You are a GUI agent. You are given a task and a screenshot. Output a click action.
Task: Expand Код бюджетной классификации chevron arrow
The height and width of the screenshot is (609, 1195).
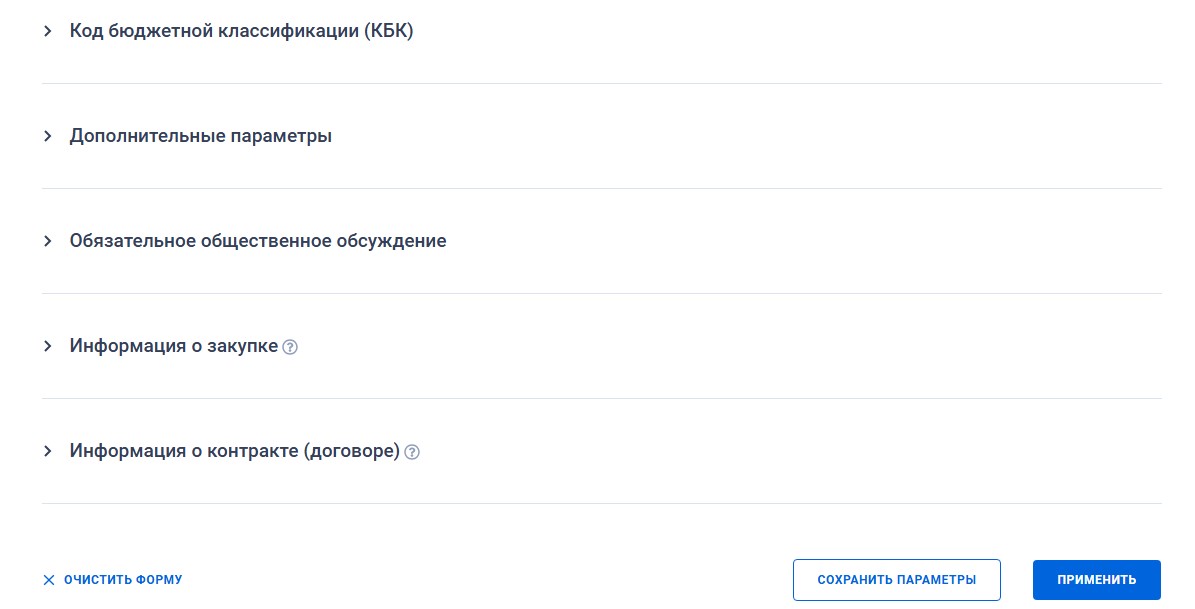[x=47, y=31]
